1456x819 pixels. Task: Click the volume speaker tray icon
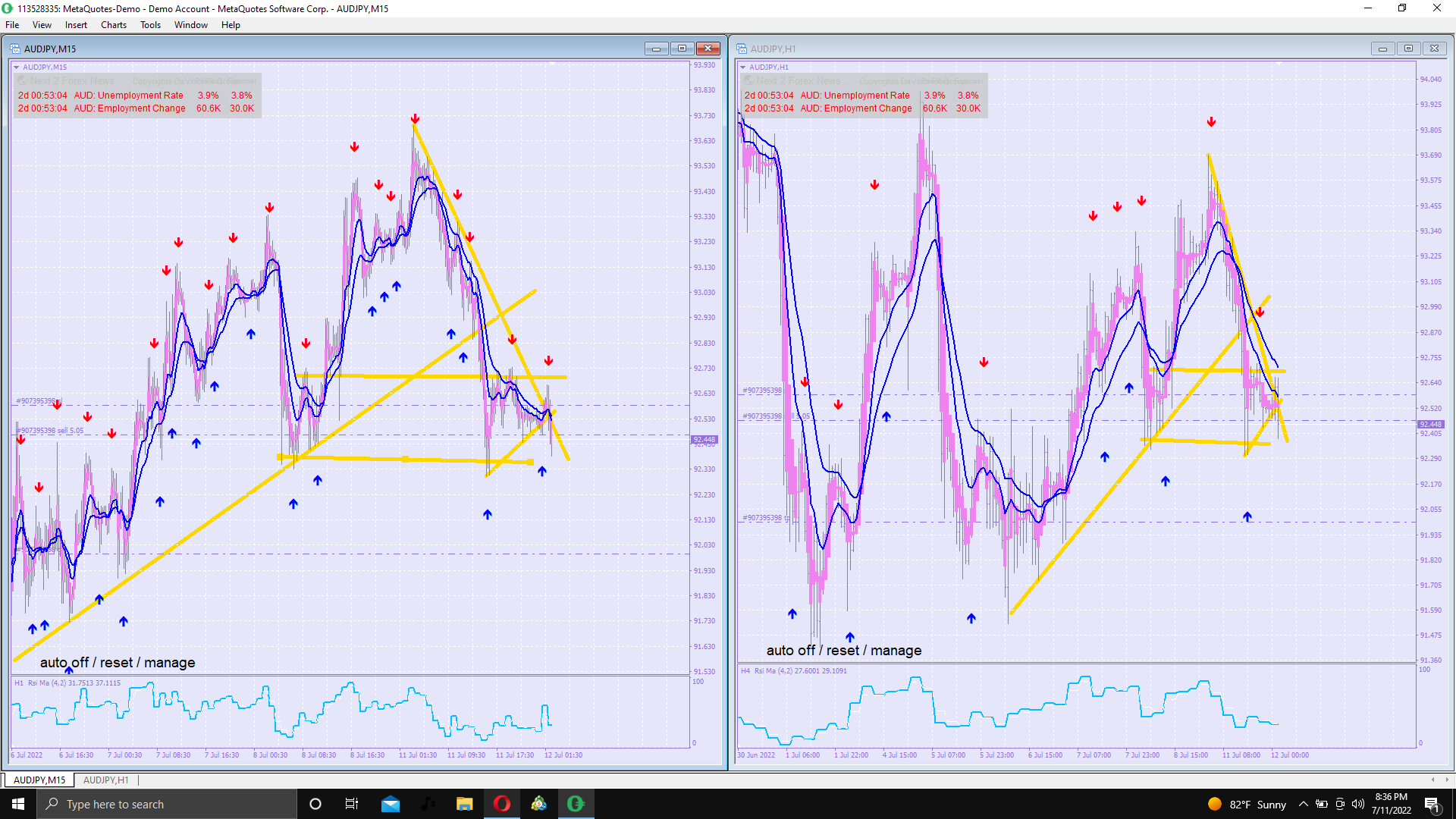click(1357, 804)
